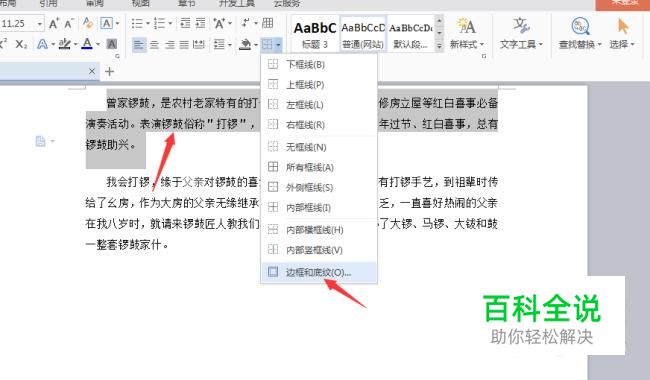Expand the font color arrow

98,44
